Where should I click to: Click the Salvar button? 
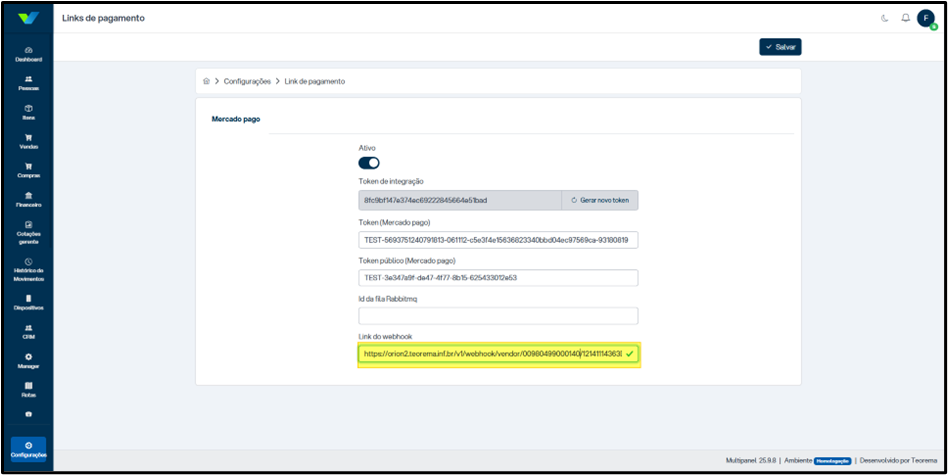[x=780, y=47]
